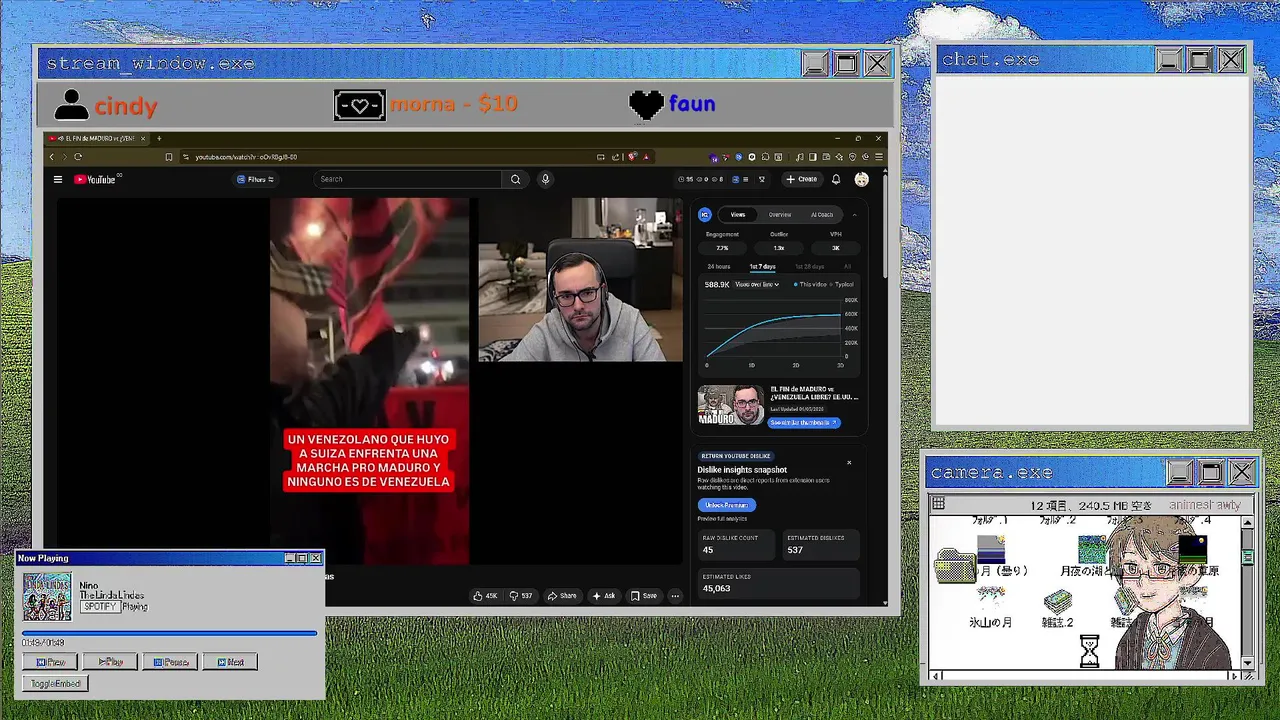The width and height of the screenshot is (1280, 720).
Task: Click camera window vertical scrollbar down arrow
Action: pos(1247,662)
